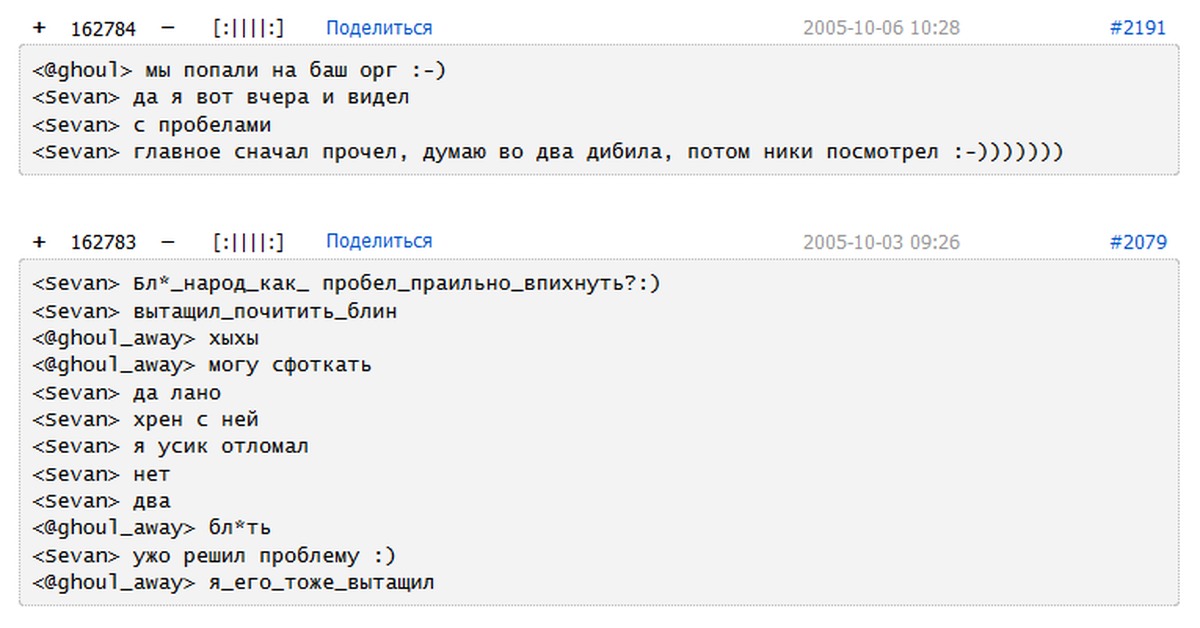Downvote quote #2079 with the minus icon

[x=167, y=242]
